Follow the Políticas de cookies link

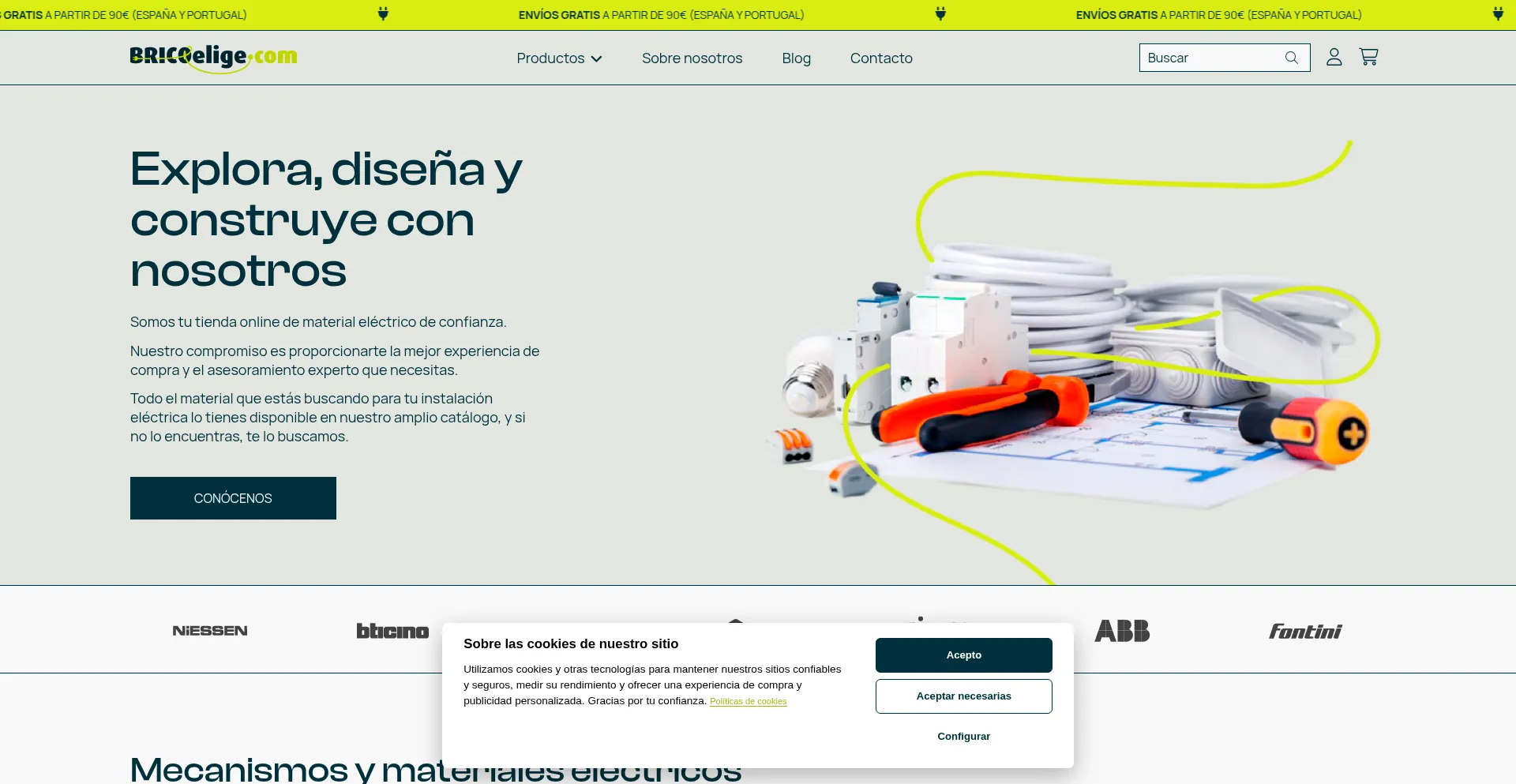(x=748, y=701)
